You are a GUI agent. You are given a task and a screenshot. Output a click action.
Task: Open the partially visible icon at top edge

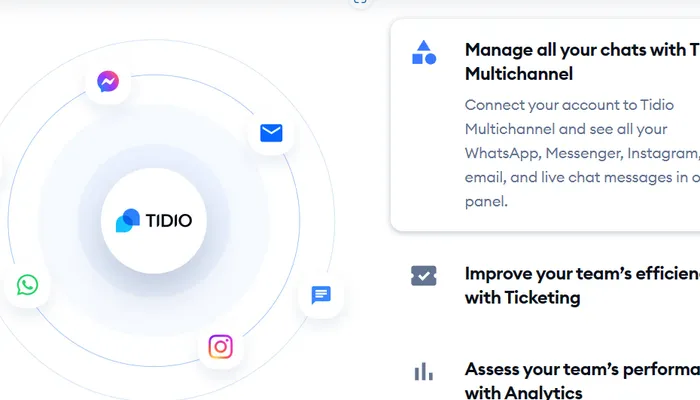[x=360, y=3]
